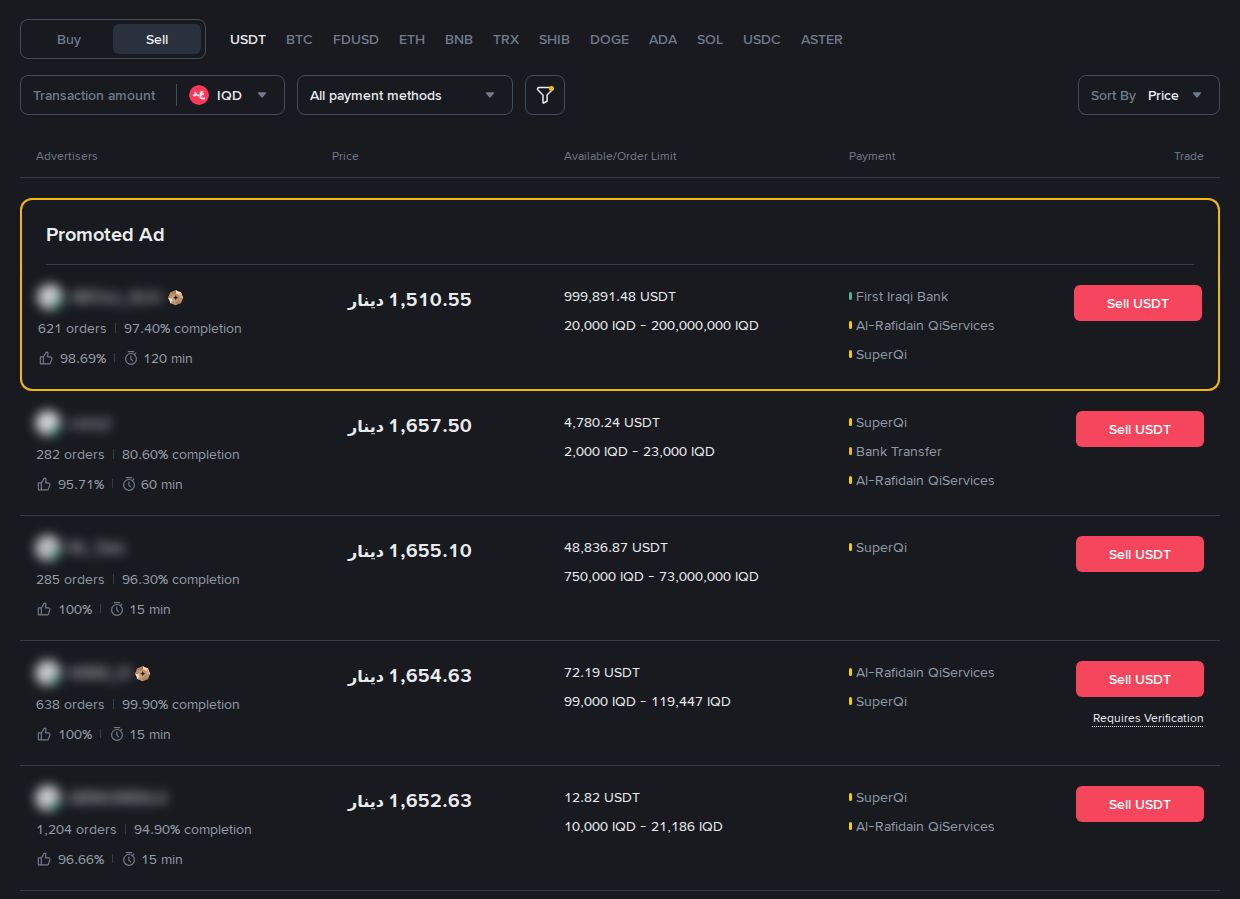
Task: Click the First Iraqi Bank payment label
Action: click(x=902, y=296)
